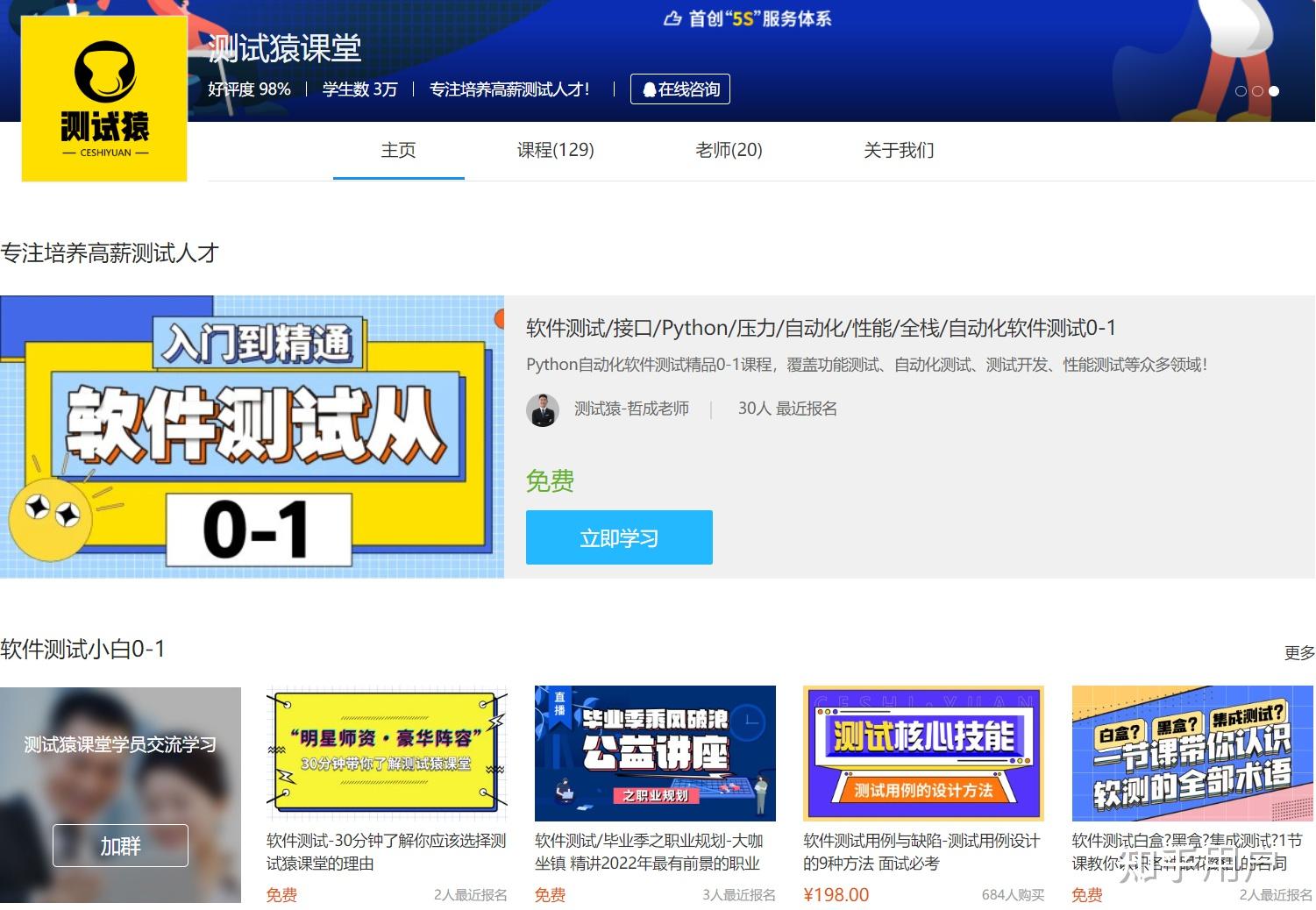Click the ¥198.00 course price
The image size is (1316, 910).
coord(836,895)
